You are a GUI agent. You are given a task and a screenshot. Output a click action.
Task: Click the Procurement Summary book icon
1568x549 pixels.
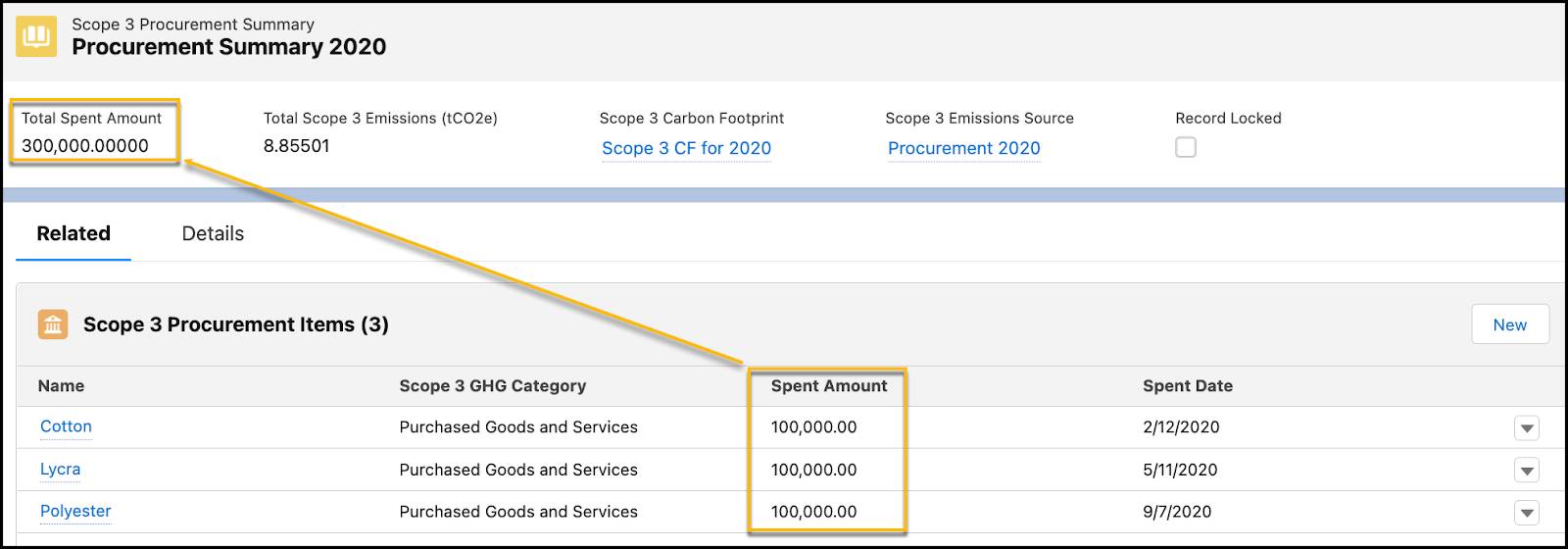click(x=36, y=37)
